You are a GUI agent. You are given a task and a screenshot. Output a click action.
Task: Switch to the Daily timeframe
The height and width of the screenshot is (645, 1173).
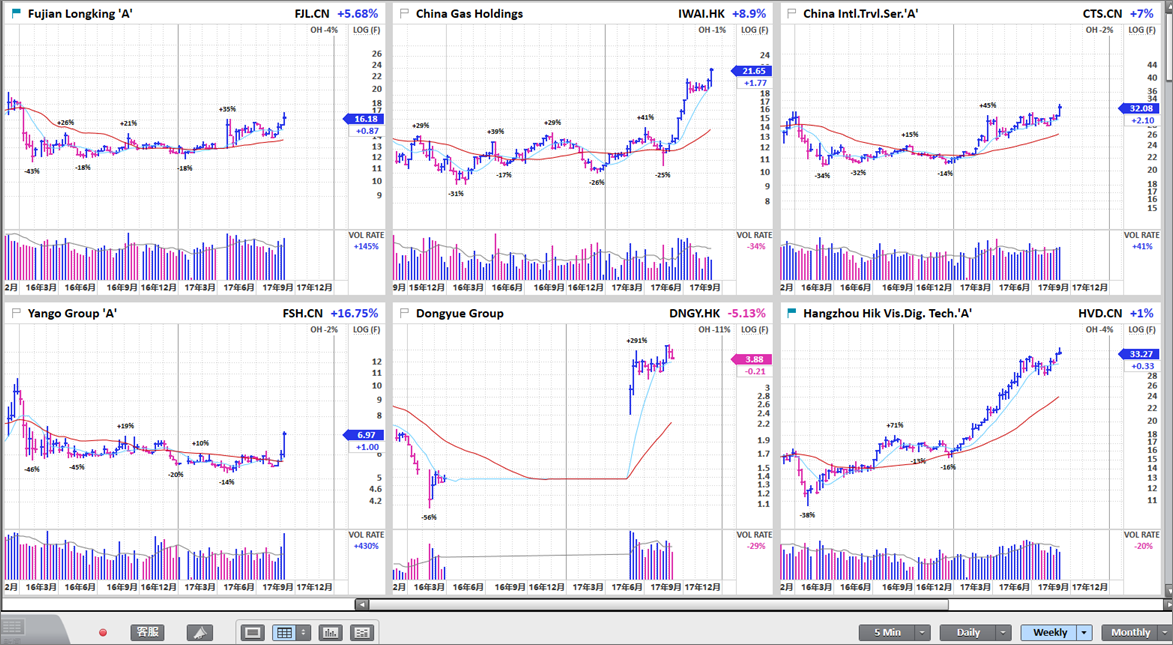click(968, 632)
